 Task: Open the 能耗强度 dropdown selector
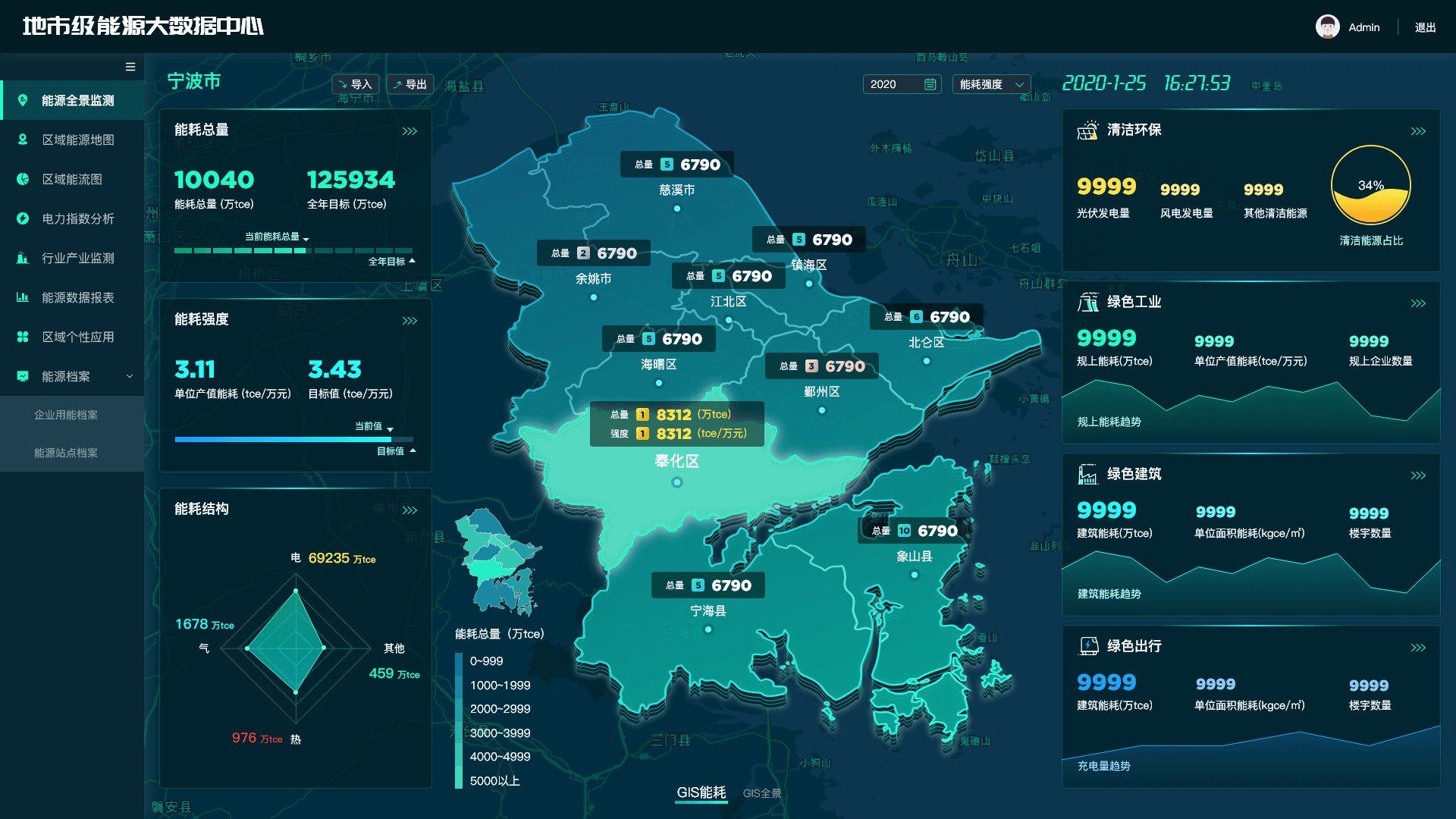coord(991,84)
